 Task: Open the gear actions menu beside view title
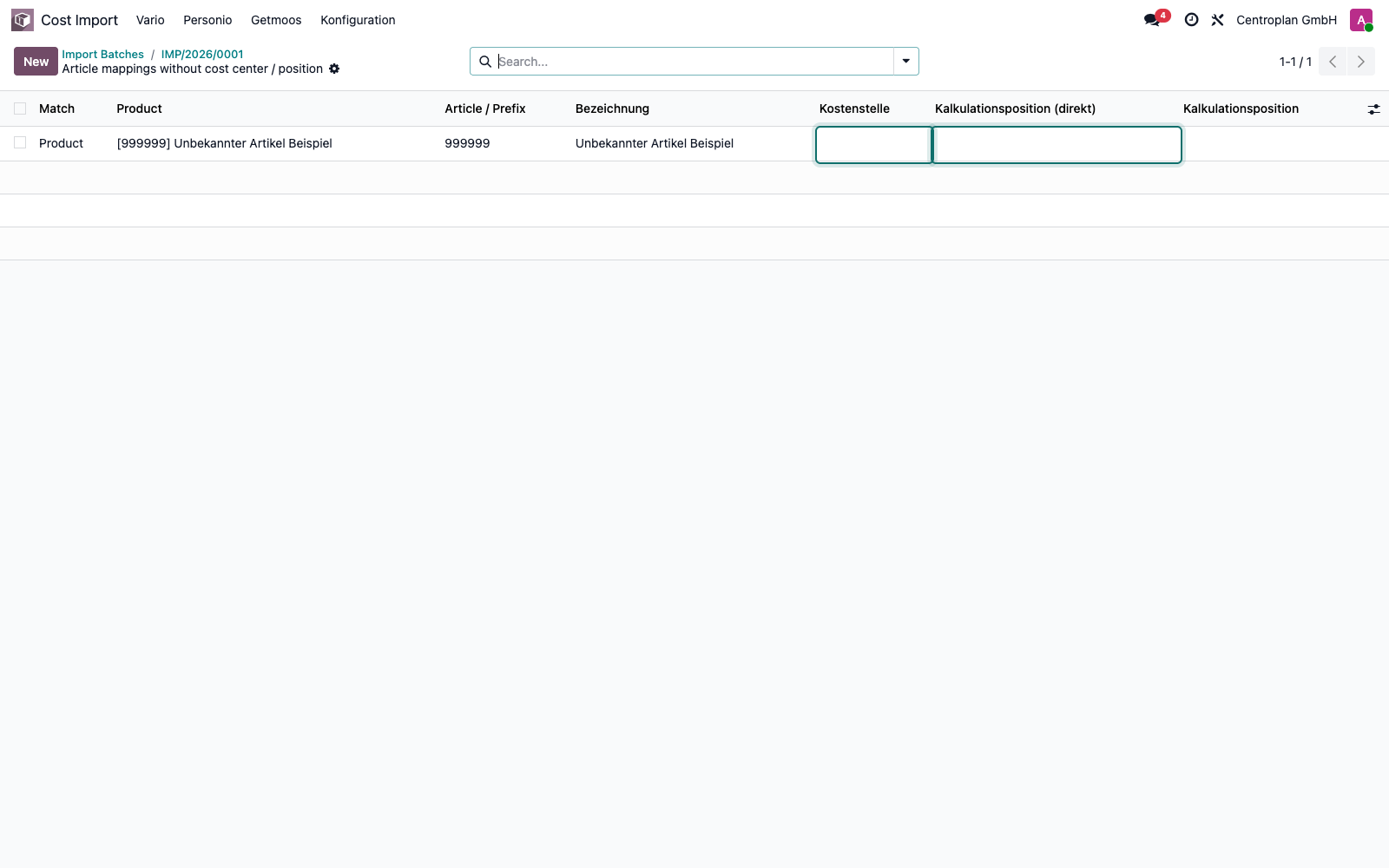[334, 69]
